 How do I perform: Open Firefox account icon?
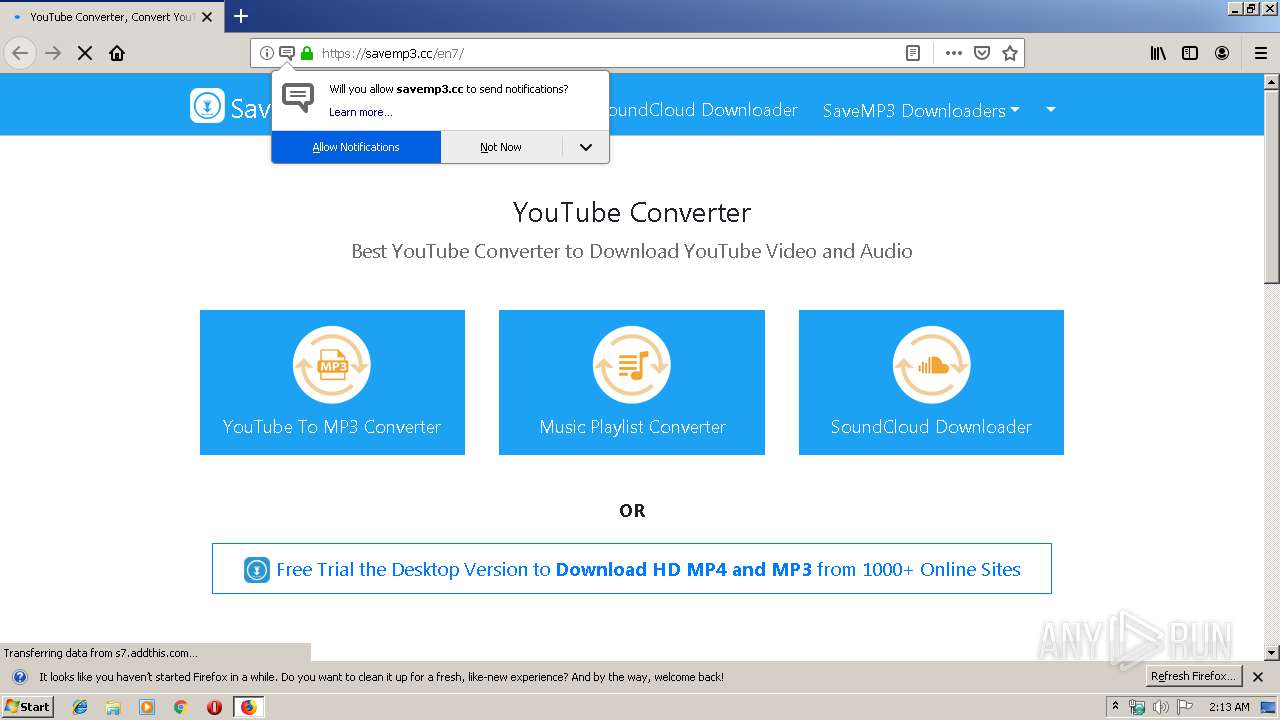click(x=1222, y=53)
